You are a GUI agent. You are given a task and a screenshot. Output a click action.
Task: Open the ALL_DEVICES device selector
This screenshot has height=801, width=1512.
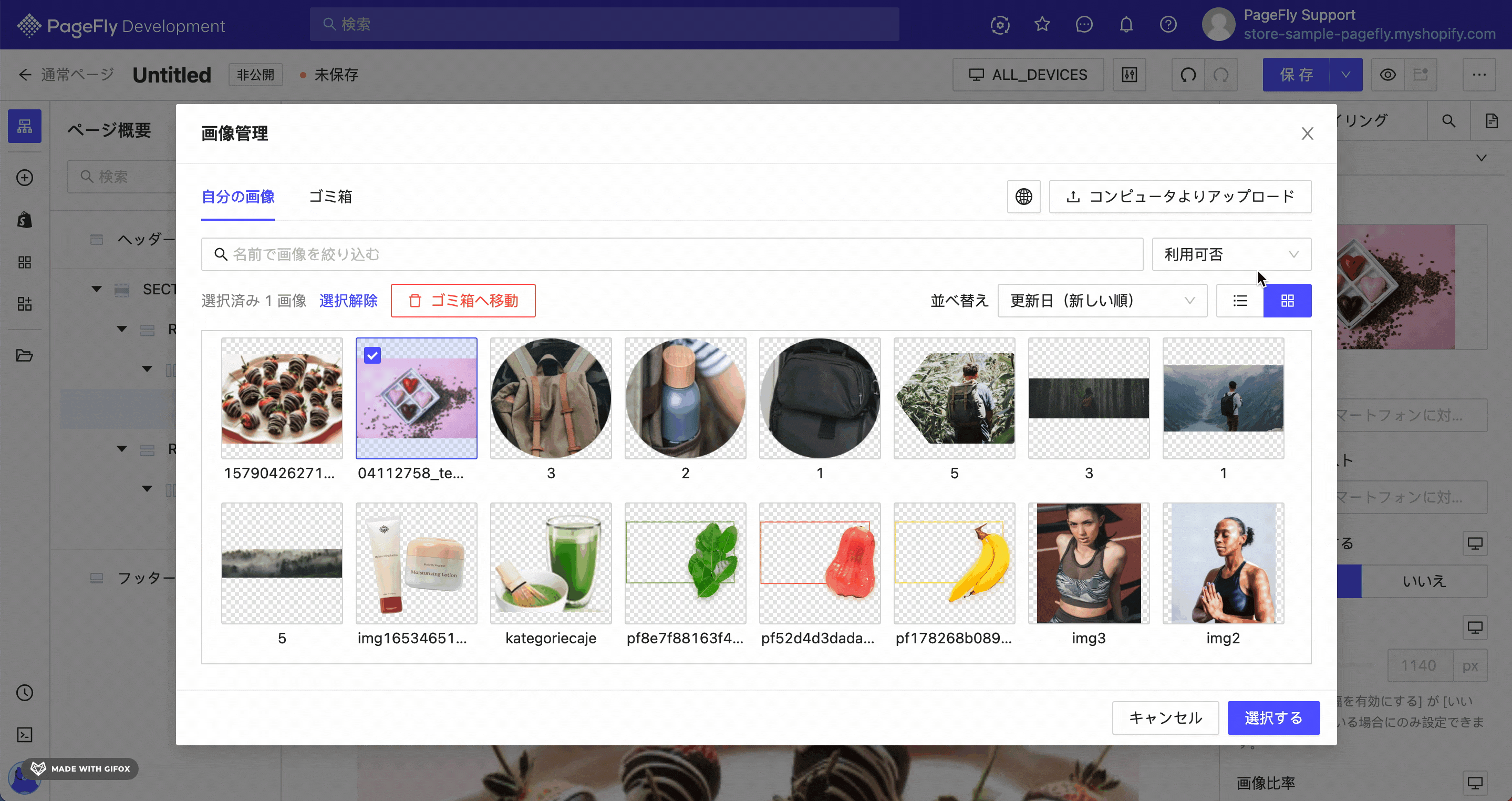pos(1028,75)
